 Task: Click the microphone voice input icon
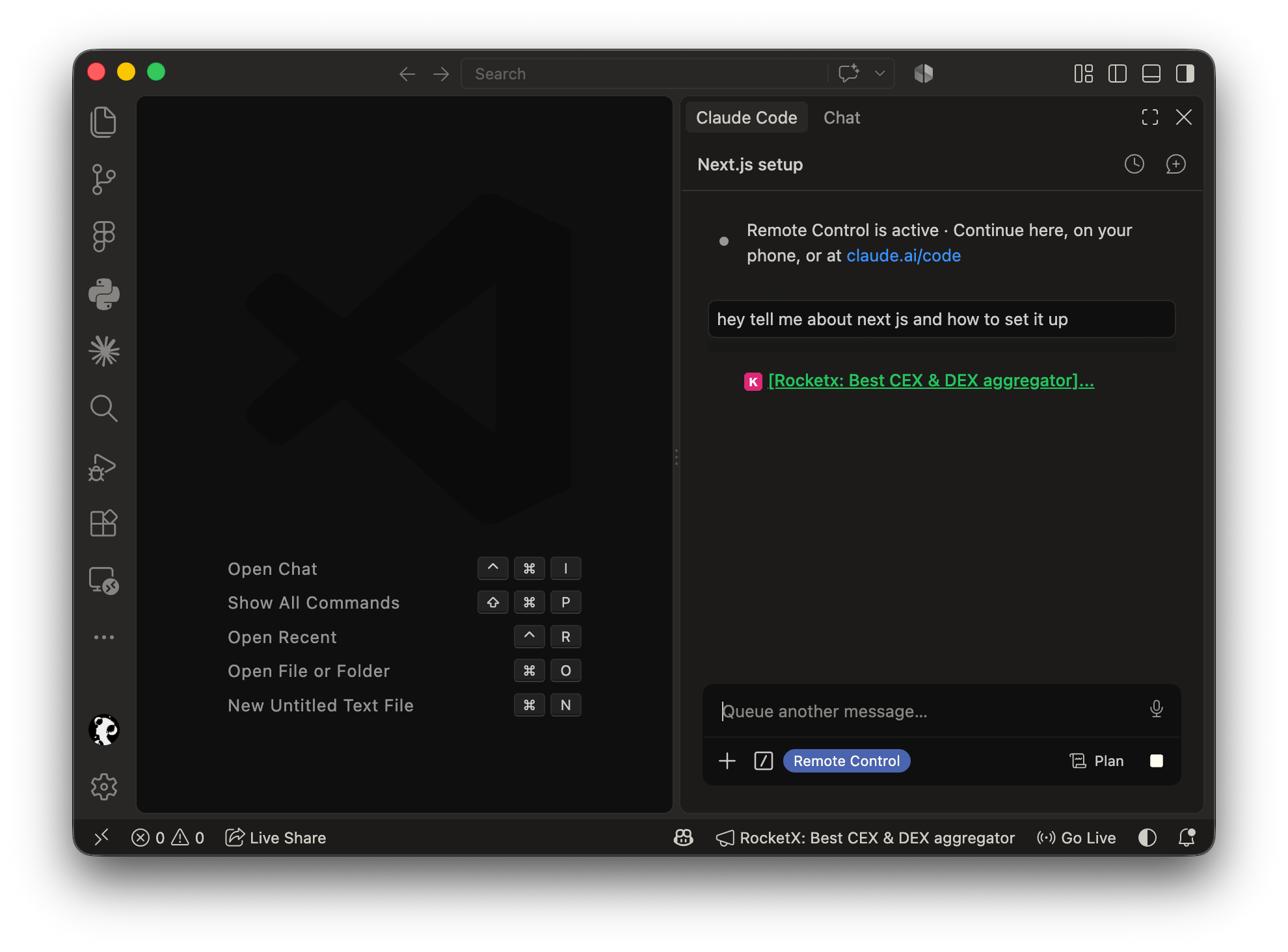[1156, 709]
